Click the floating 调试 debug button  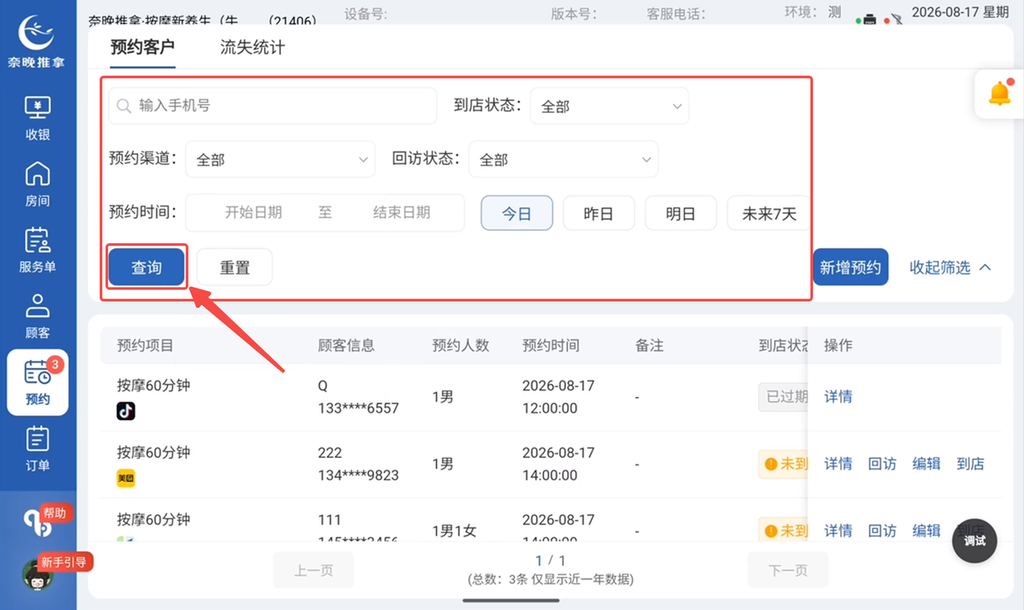click(x=974, y=541)
